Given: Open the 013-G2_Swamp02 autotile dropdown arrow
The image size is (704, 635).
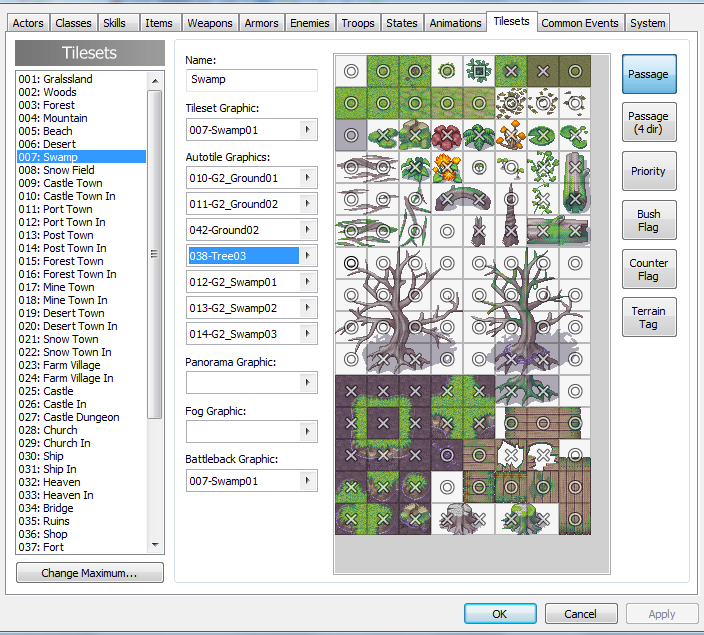Looking at the screenshot, I should pos(308,308).
